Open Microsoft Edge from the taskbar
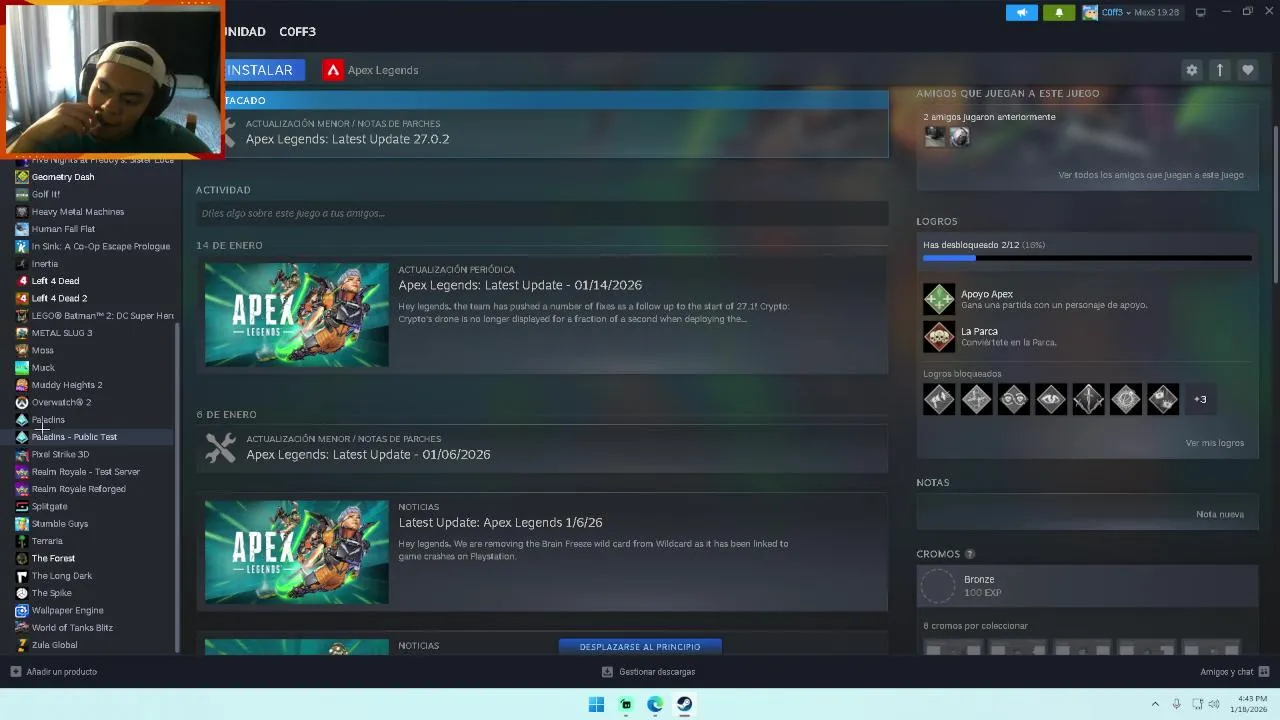The height and width of the screenshot is (720, 1280). coord(655,704)
